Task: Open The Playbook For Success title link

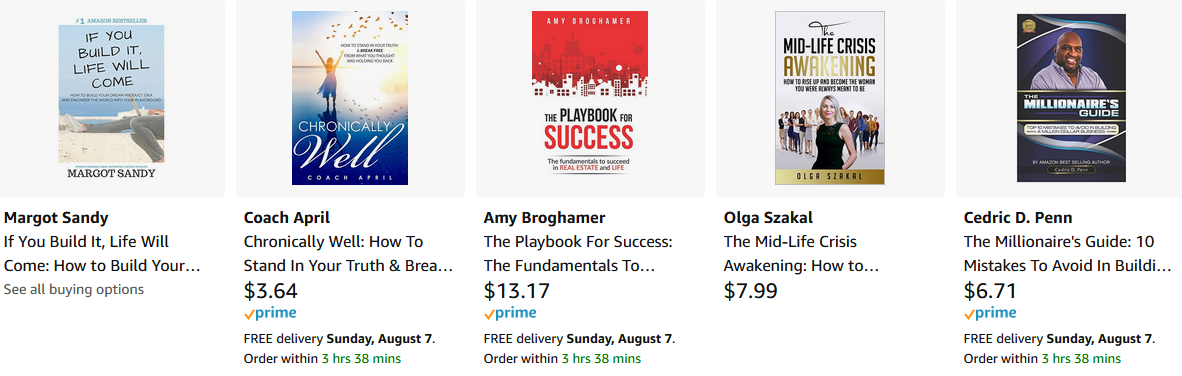Action: coord(577,254)
